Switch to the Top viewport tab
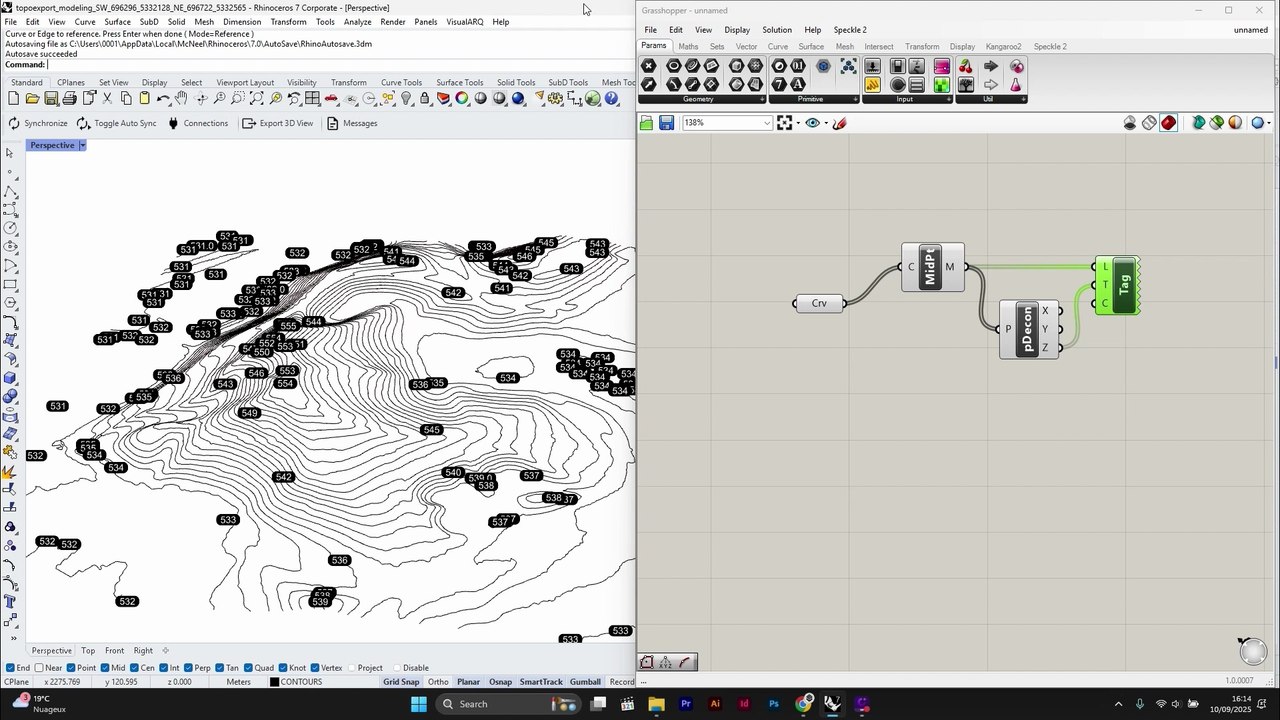Image resolution: width=1280 pixels, height=720 pixels. (88, 650)
